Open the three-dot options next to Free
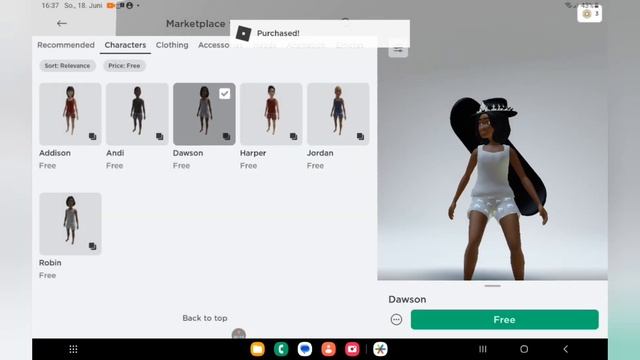Screen dimensions: 640x360 tap(396, 320)
